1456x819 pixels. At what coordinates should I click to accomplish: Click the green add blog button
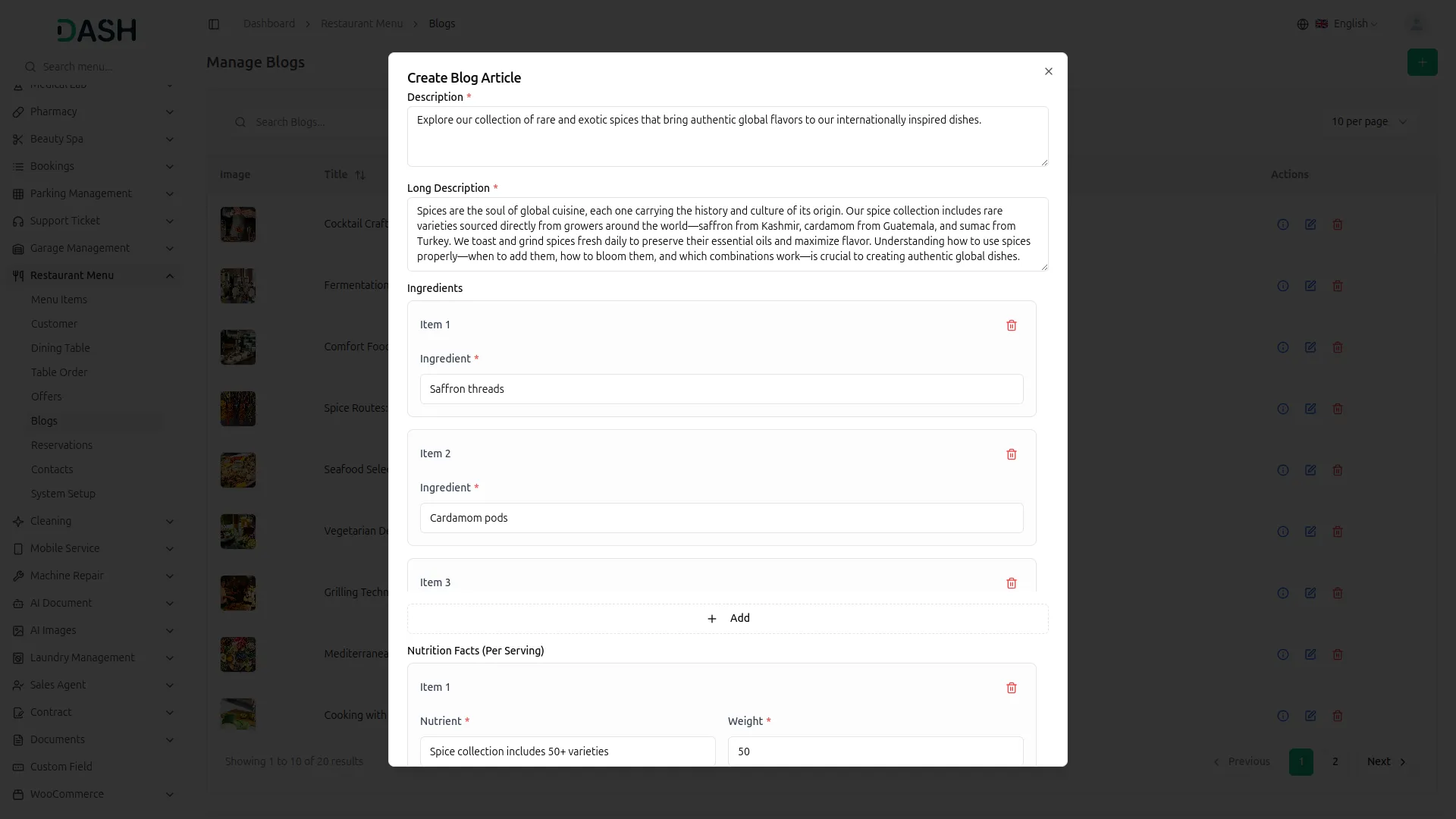[x=1422, y=62]
